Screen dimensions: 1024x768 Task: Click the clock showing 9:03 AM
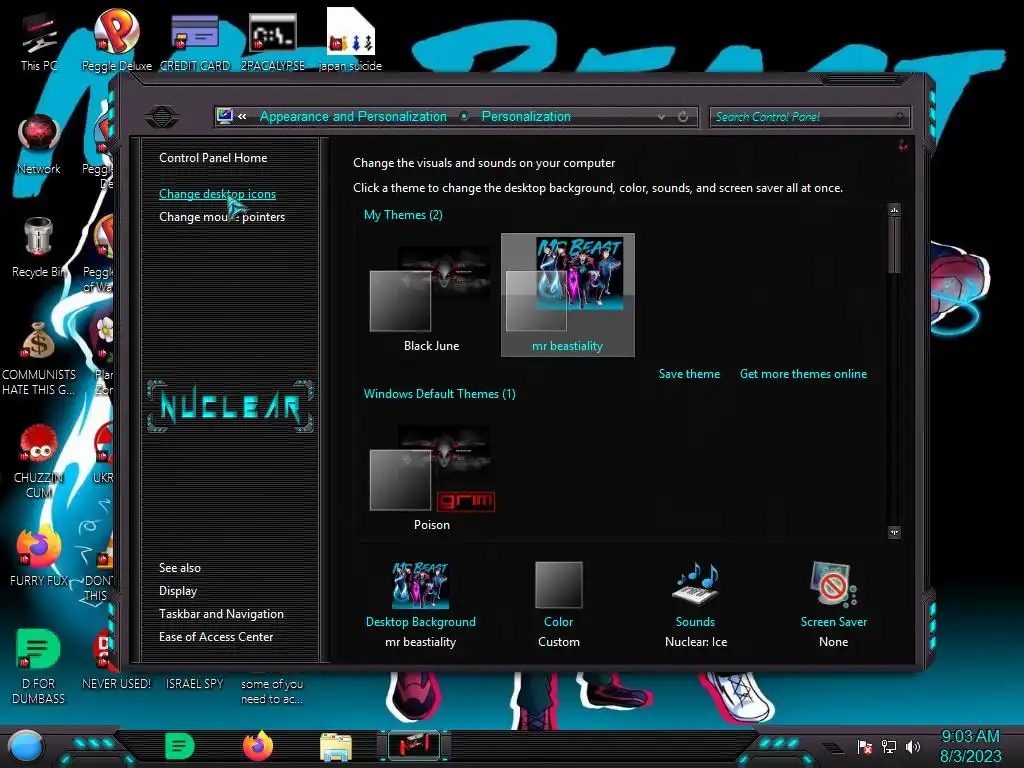(970, 737)
